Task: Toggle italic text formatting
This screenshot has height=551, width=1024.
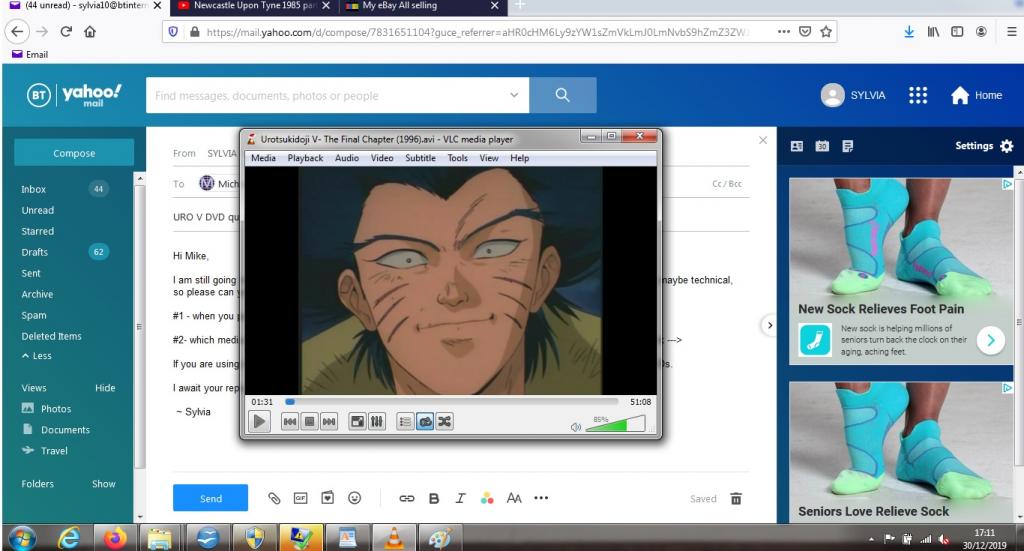Action: pos(460,498)
